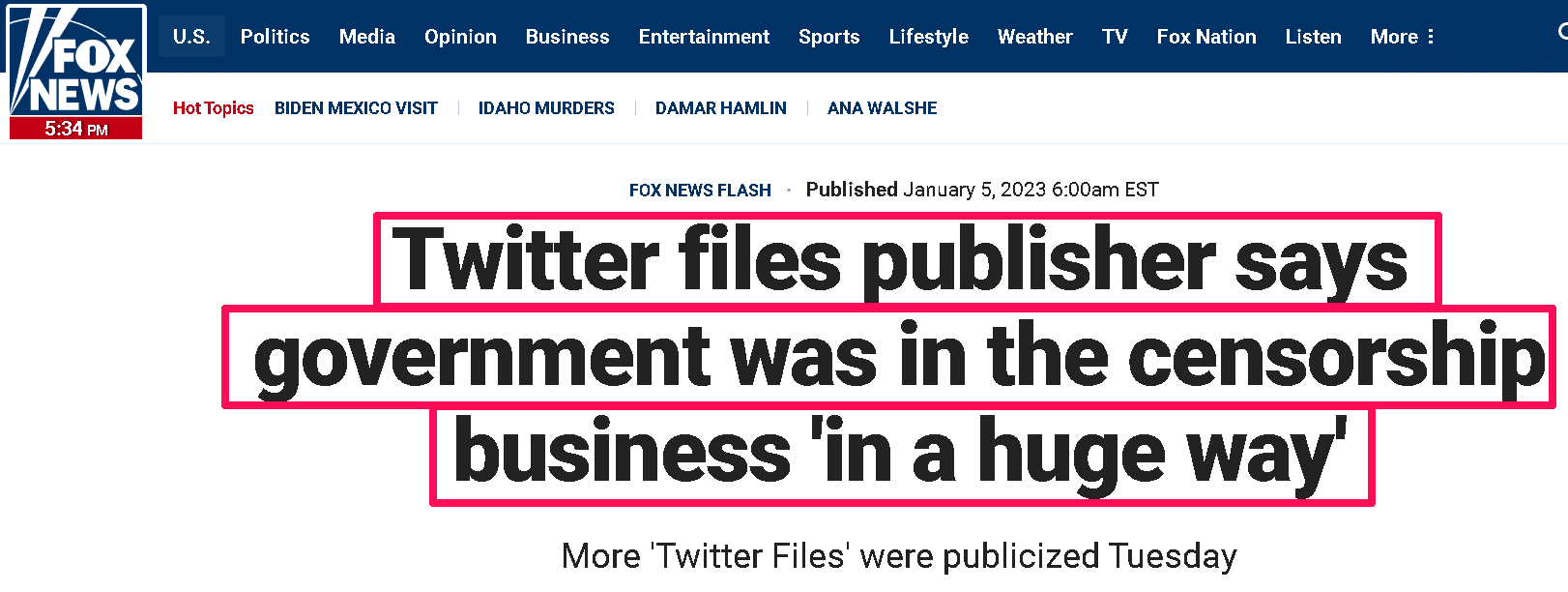The width and height of the screenshot is (1568, 592).
Task: Open the Listen menu item
Action: (x=1313, y=37)
